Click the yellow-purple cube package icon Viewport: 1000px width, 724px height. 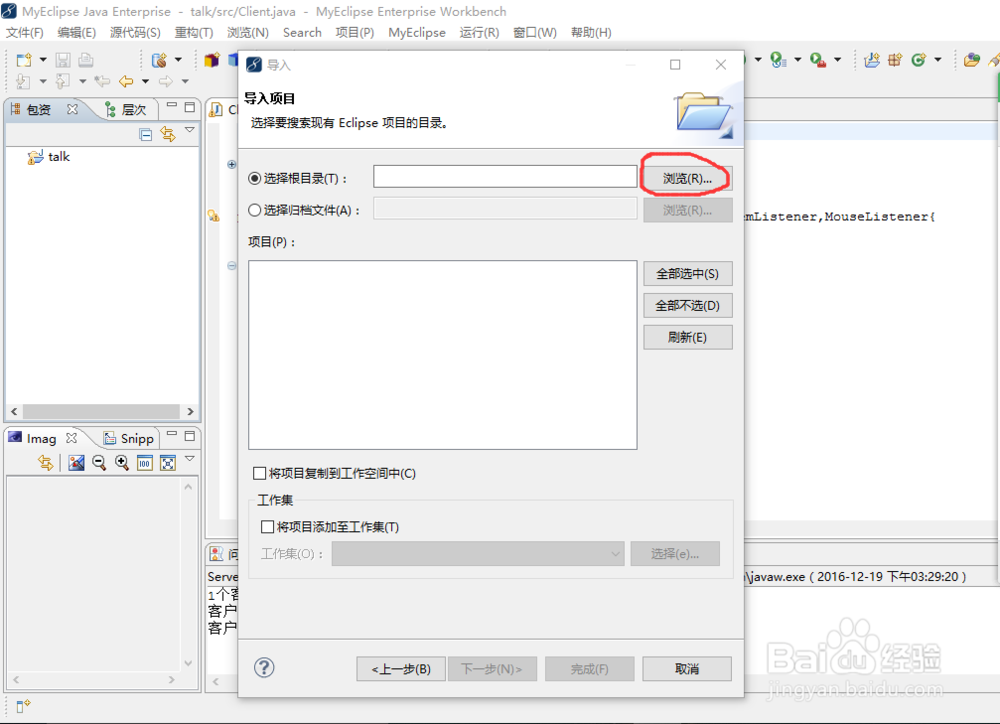[212, 60]
